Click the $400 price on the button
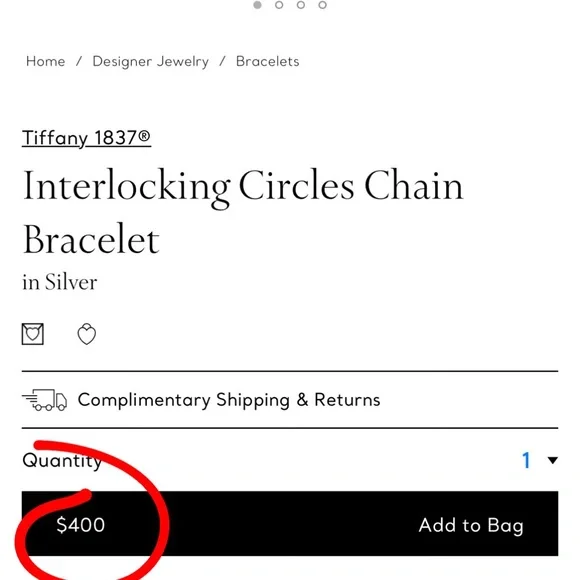Image resolution: width=580 pixels, height=580 pixels. pos(81,525)
